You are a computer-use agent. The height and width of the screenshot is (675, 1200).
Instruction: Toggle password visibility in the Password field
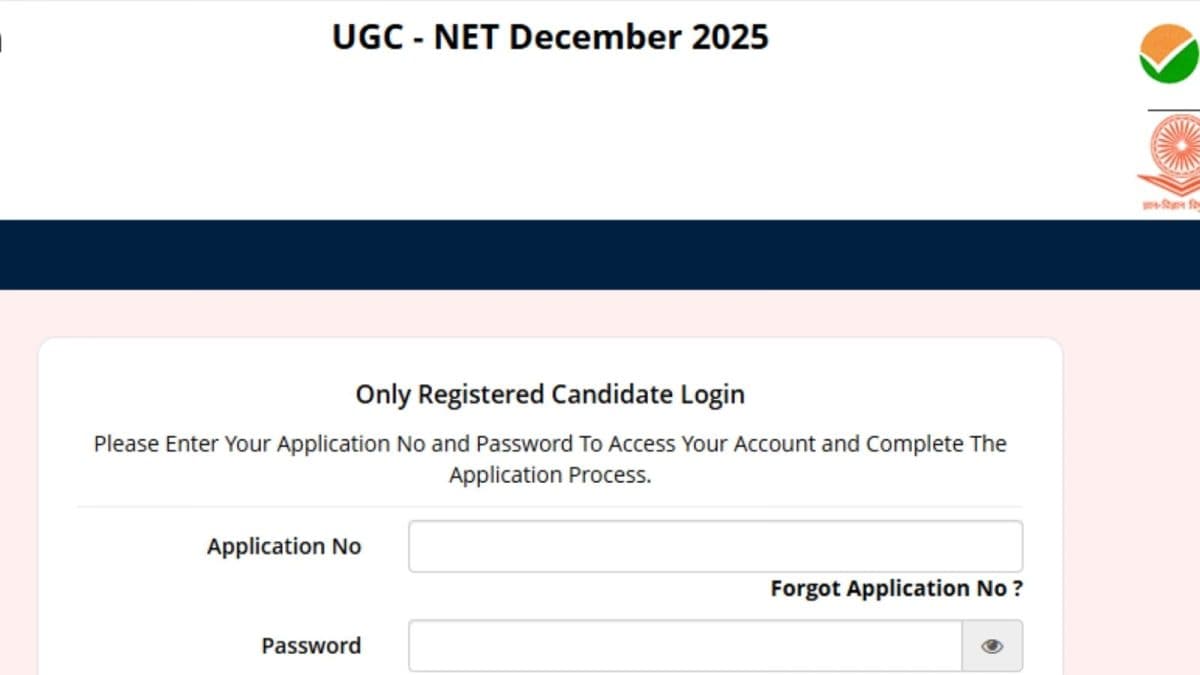pyautogui.click(x=992, y=646)
